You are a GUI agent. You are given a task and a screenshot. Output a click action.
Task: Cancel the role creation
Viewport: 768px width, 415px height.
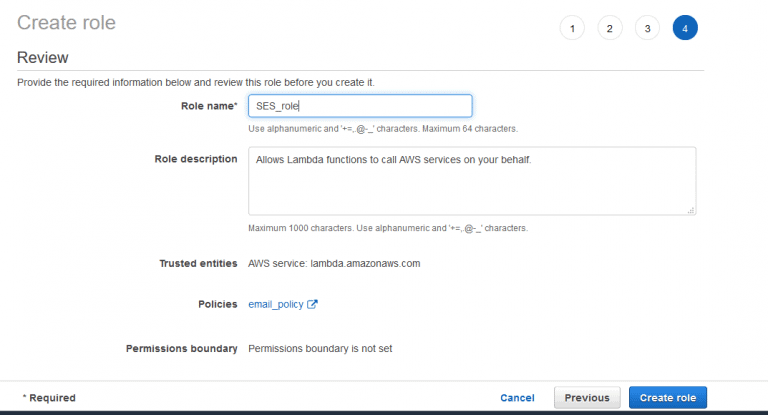(517, 398)
